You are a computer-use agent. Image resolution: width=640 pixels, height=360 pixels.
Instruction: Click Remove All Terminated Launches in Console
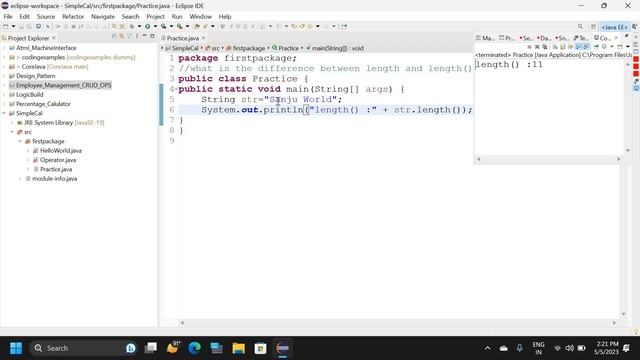pos(545,47)
